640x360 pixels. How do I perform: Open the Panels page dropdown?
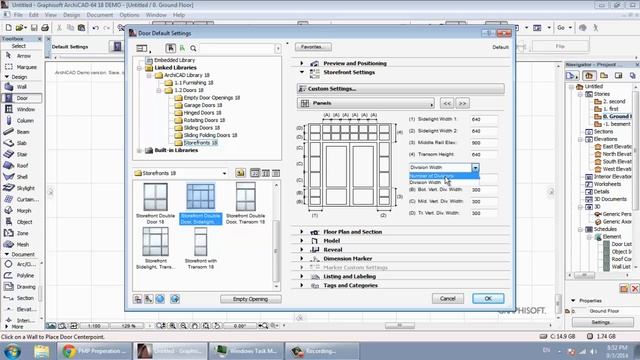click(x=366, y=103)
